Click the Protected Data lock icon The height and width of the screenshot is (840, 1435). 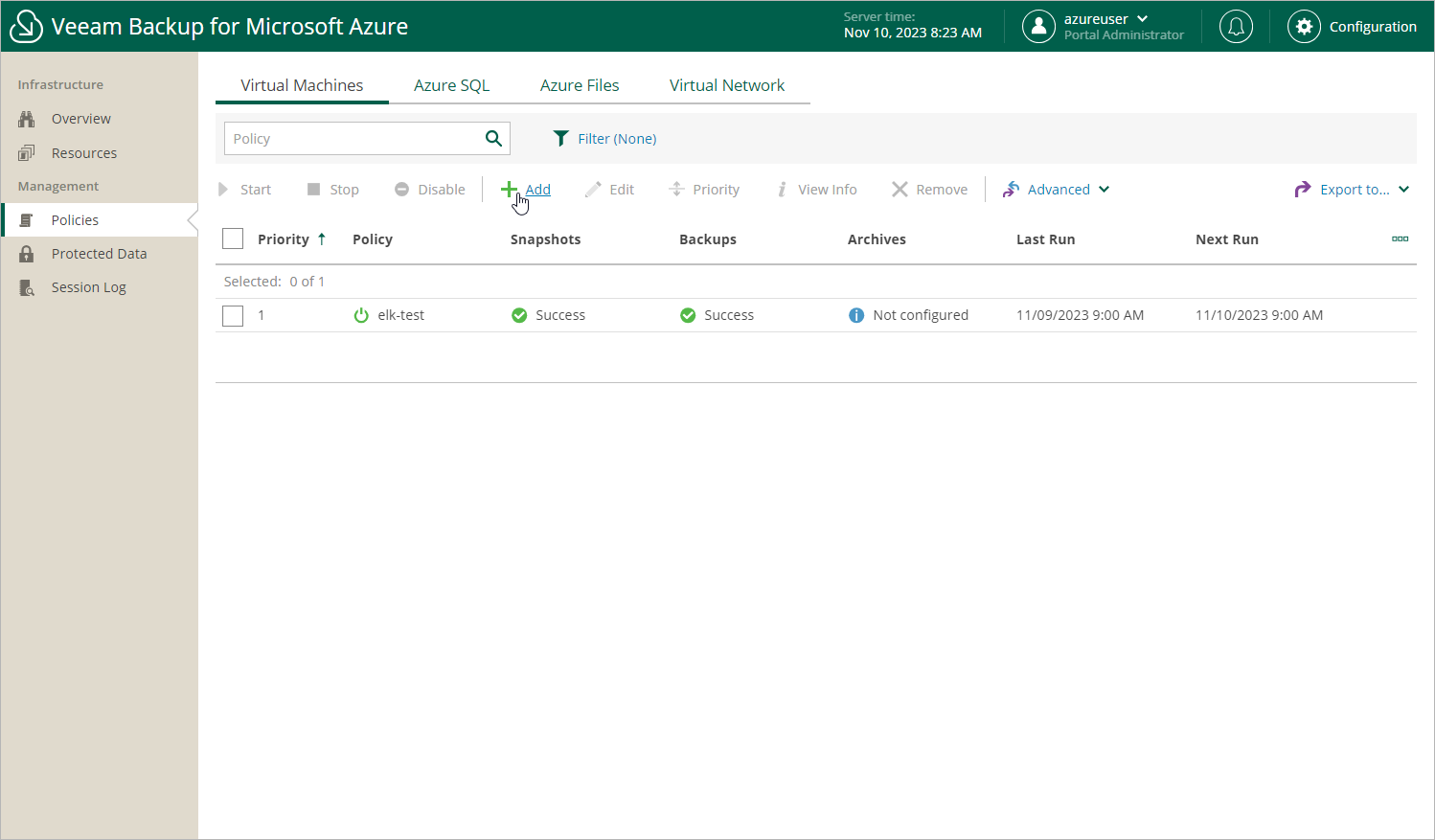(27, 254)
